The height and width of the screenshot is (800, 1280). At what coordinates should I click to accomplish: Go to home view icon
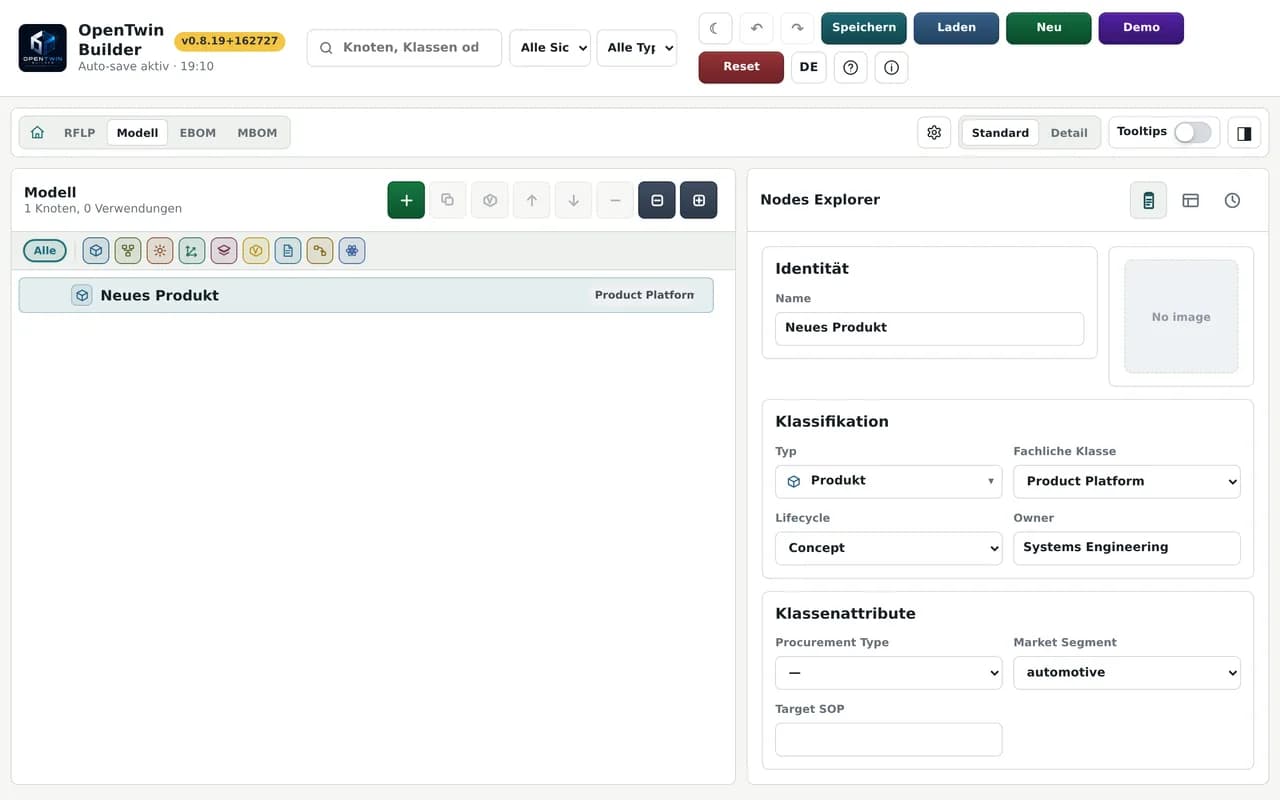click(x=37, y=132)
